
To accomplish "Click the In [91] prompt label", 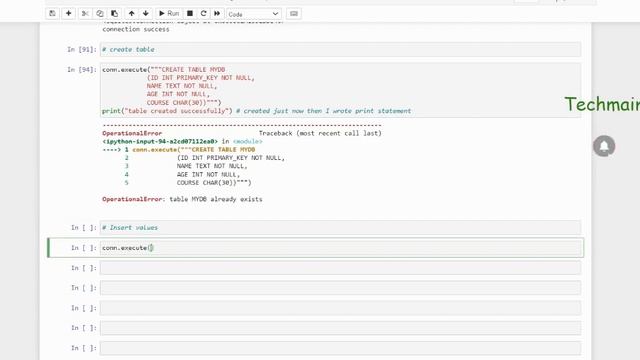I will pos(82,49).
